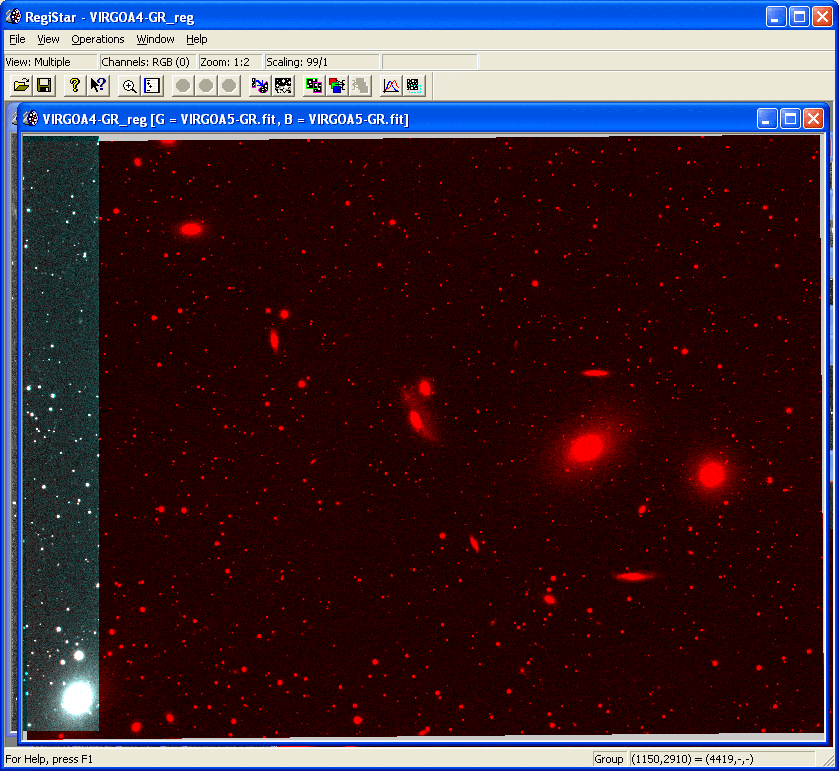Screen dimensions: 839x771
Task: Click the last grid toolbar icon
Action: click(414, 86)
